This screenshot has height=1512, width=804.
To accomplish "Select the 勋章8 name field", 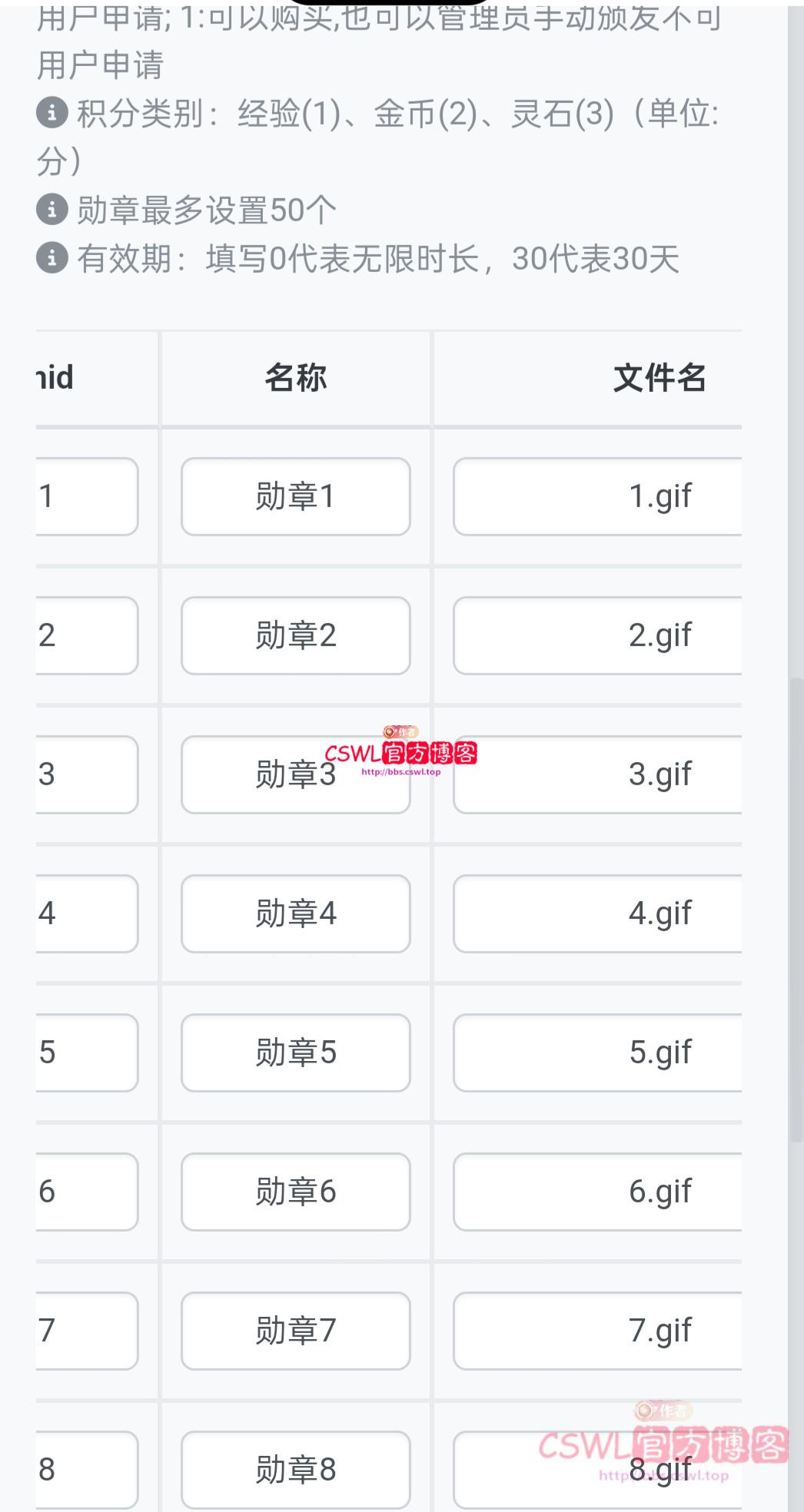I will [295, 1469].
